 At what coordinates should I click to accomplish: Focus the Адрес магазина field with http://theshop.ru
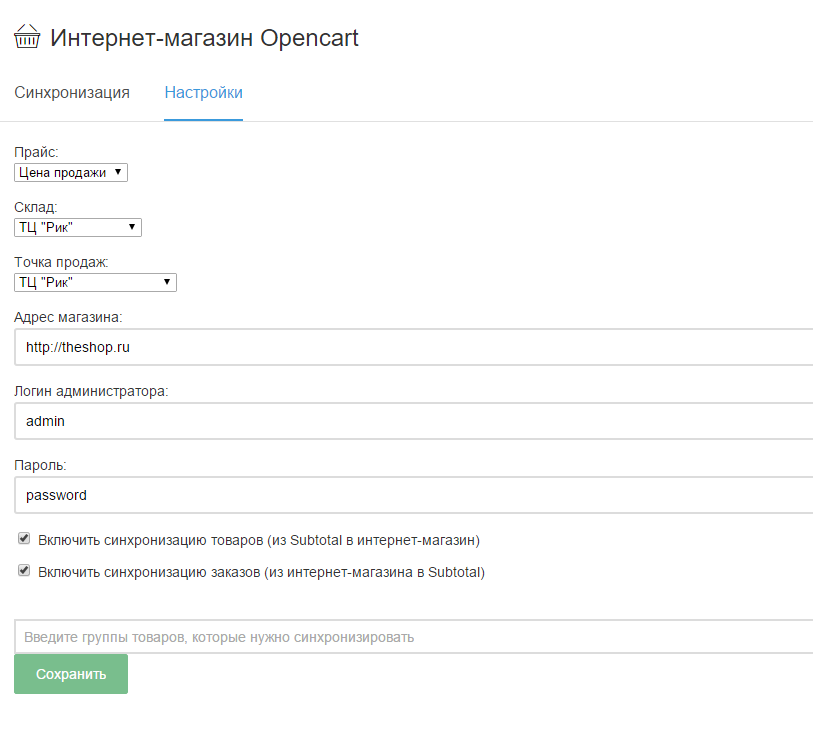[x=414, y=347]
